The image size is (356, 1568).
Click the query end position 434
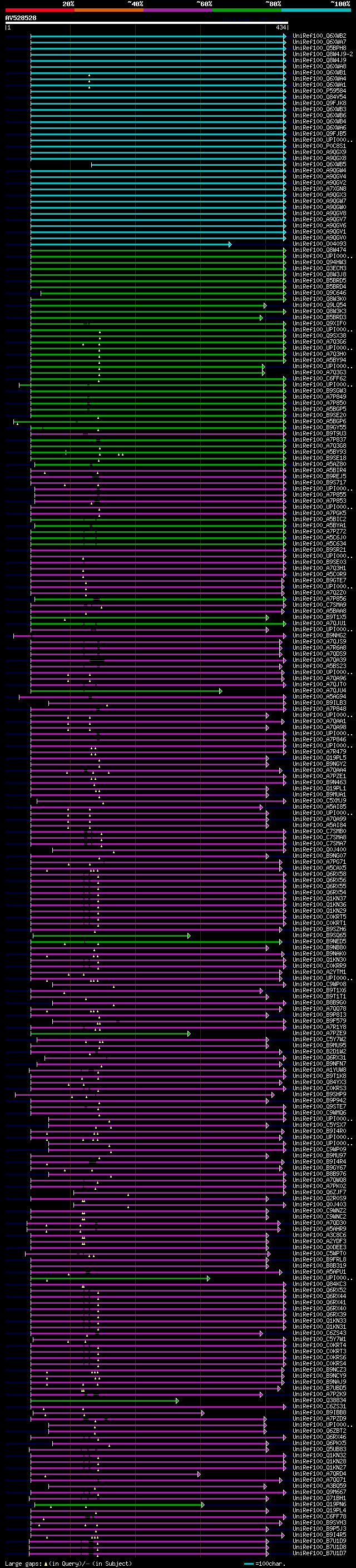(x=280, y=27)
